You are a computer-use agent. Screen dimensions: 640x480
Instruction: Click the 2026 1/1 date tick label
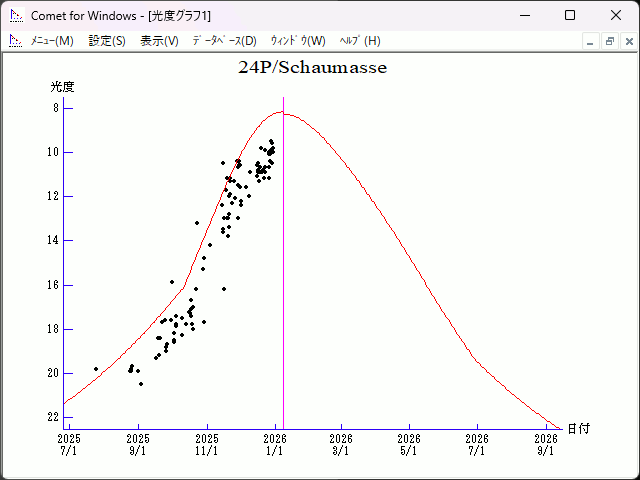tap(275, 444)
